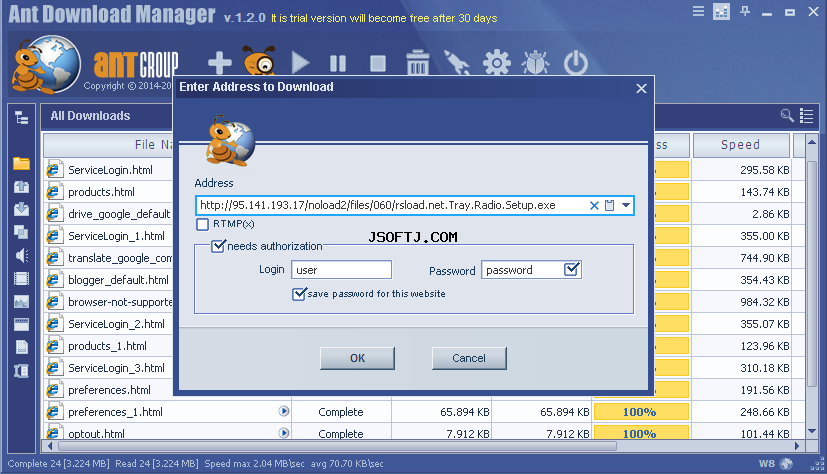
Task: Select the upload arrow category in sidebar
Action: [22, 186]
